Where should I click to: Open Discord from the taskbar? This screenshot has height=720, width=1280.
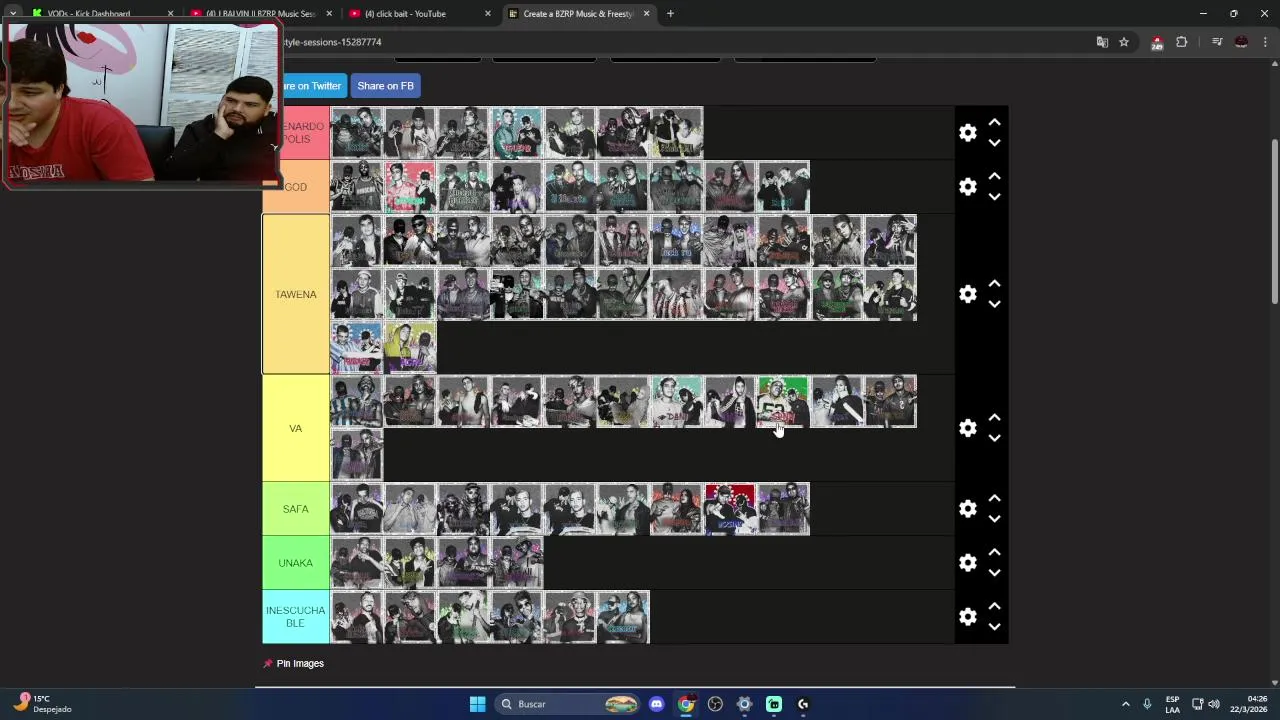coord(657,704)
